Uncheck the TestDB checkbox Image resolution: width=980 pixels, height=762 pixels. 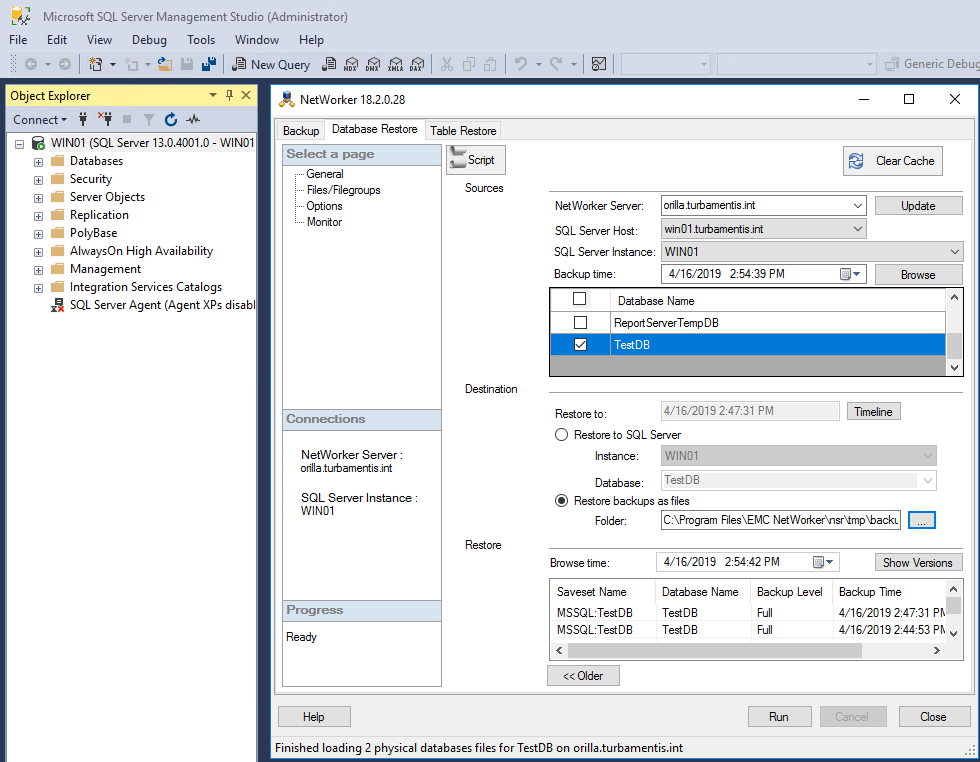click(x=581, y=344)
